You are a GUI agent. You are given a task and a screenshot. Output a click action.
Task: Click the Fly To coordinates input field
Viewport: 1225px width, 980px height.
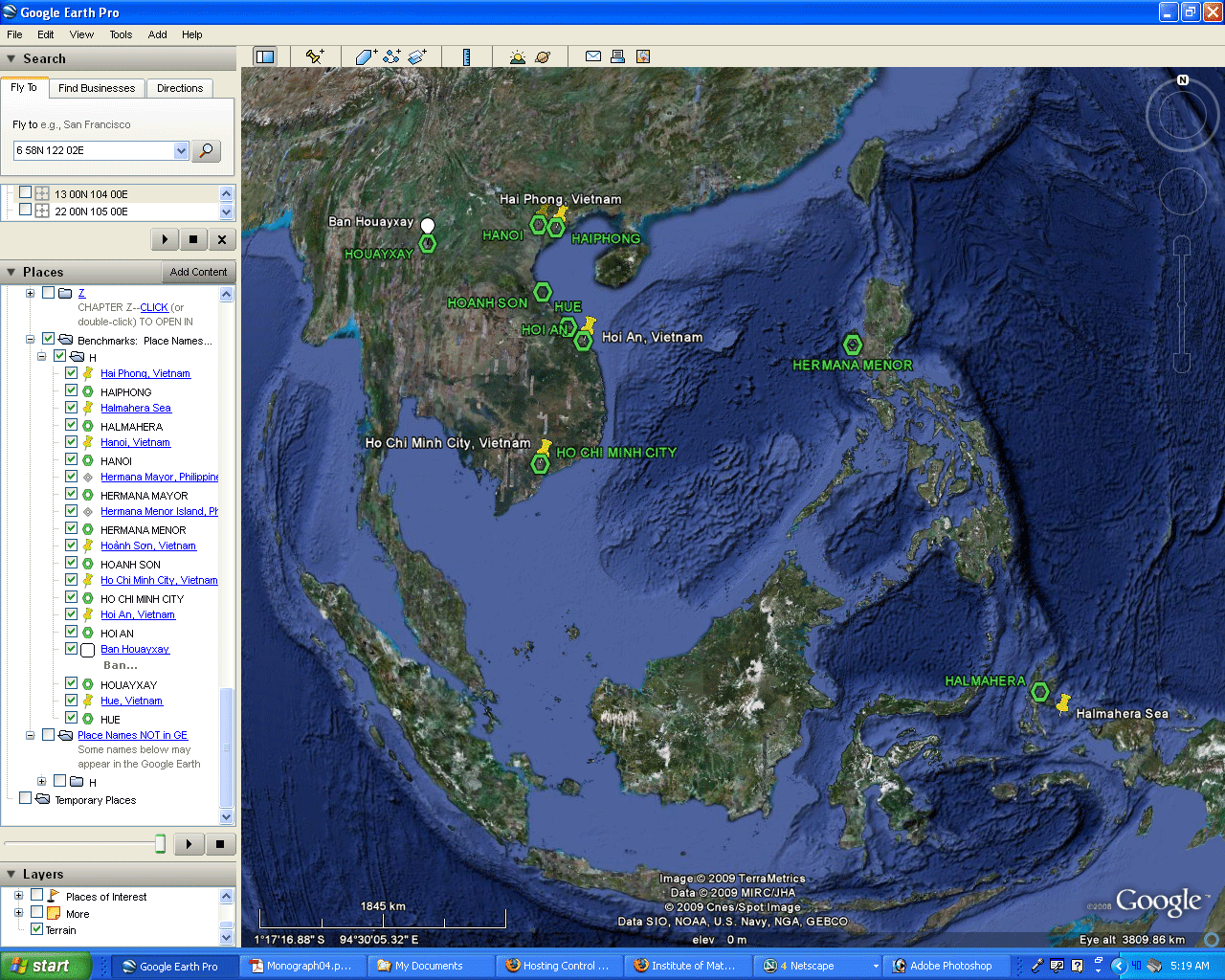(94, 150)
